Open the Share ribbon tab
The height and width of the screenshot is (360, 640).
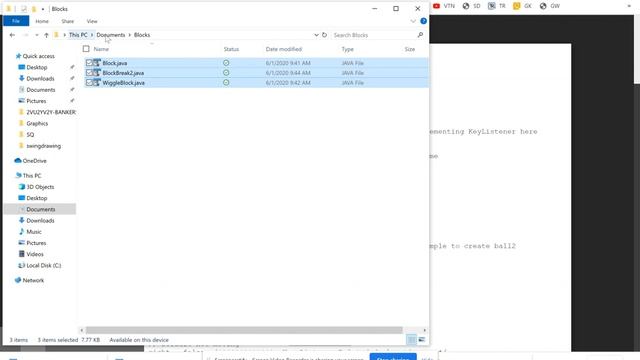pyautogui.click(x=68, y=21)
